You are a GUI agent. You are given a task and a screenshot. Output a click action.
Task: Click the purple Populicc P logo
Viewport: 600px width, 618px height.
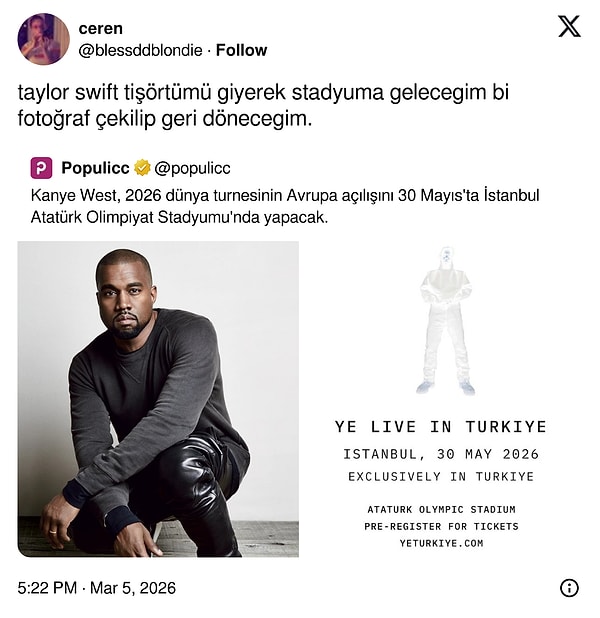tap(41, 168)
